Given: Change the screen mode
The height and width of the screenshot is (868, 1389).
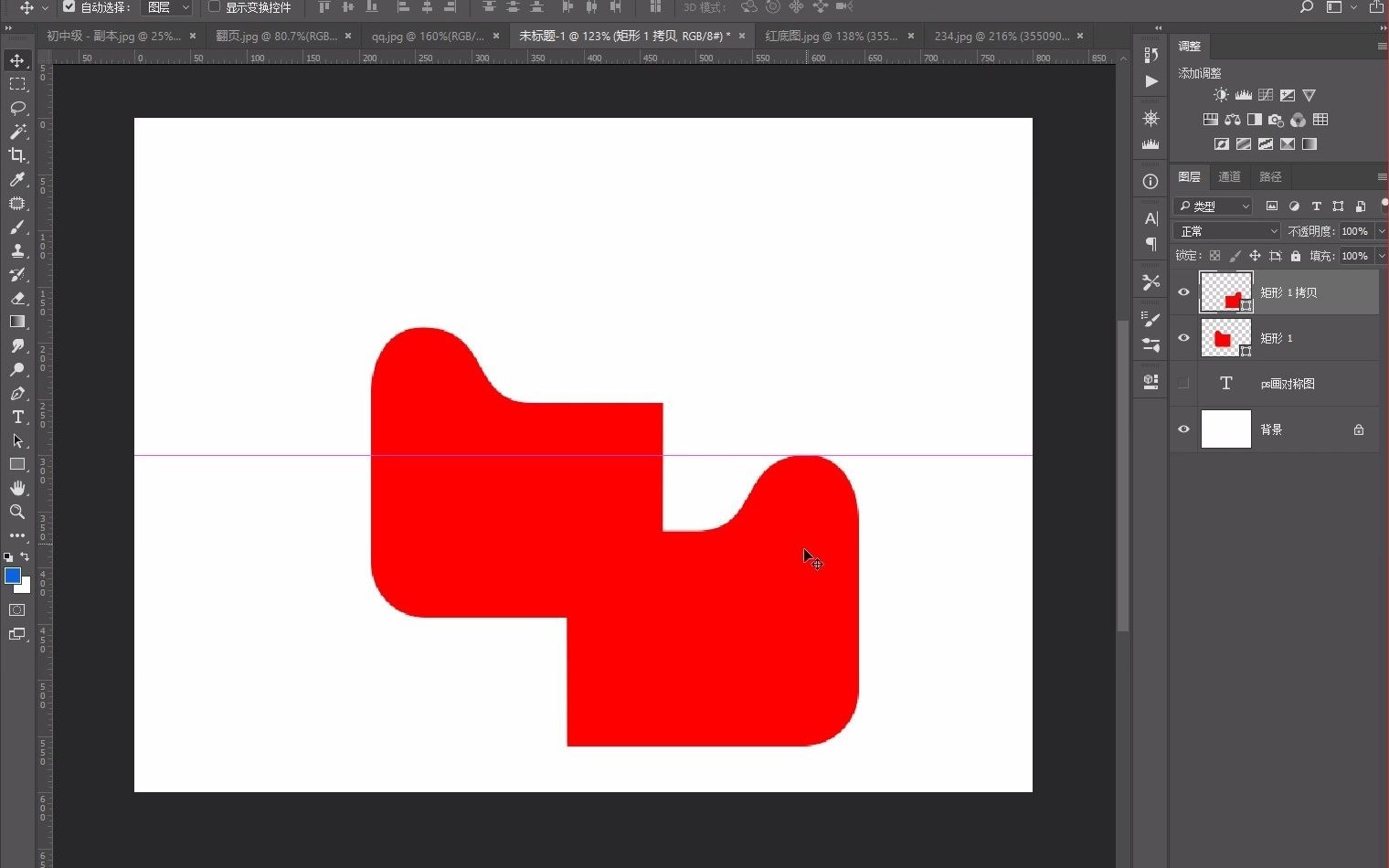Looking at the screenshot, I should pos(17,633).
